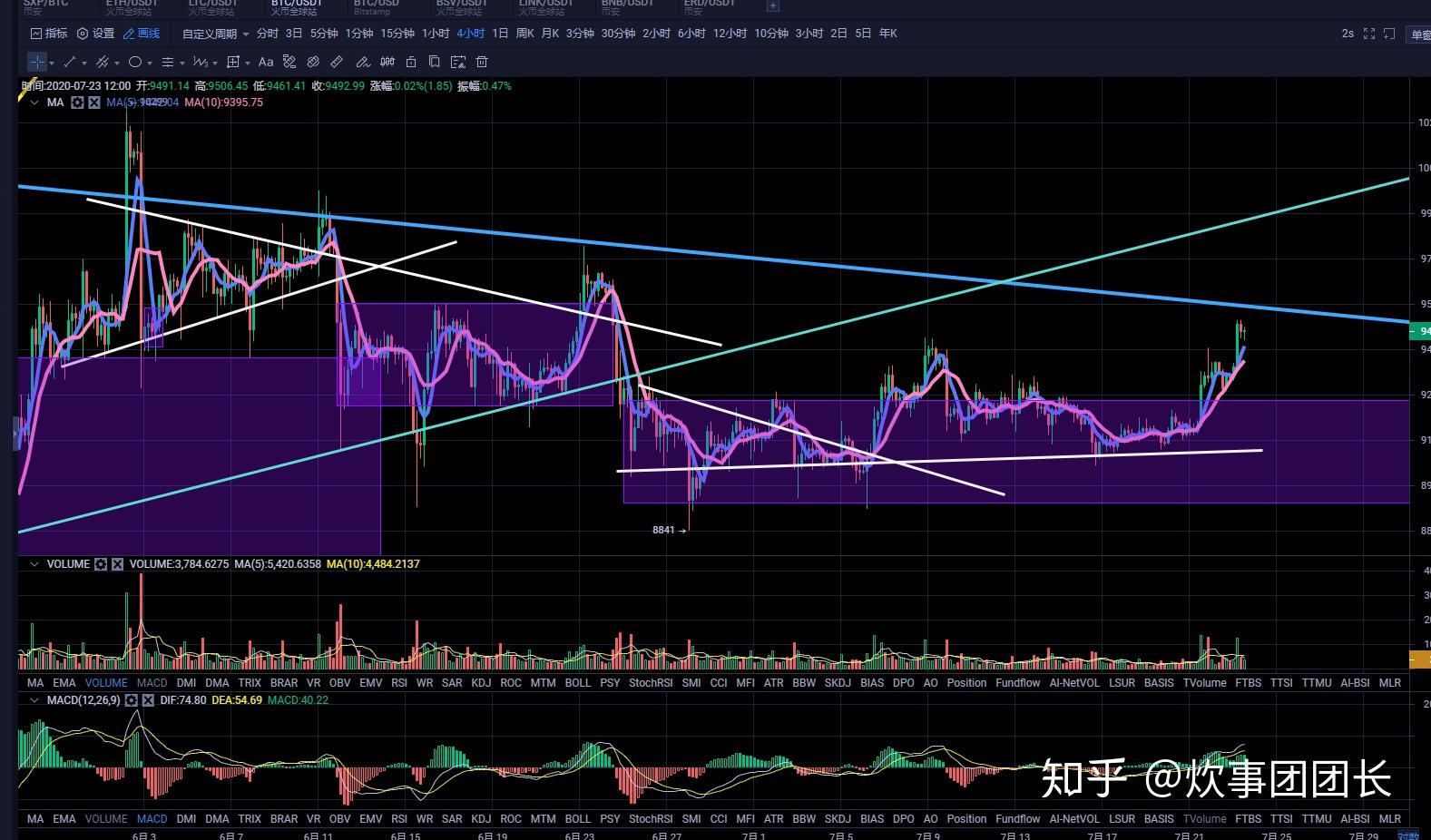Select the 15分钟 timeframe
This screenshot has height=840, width=1431.
point(397,34)
